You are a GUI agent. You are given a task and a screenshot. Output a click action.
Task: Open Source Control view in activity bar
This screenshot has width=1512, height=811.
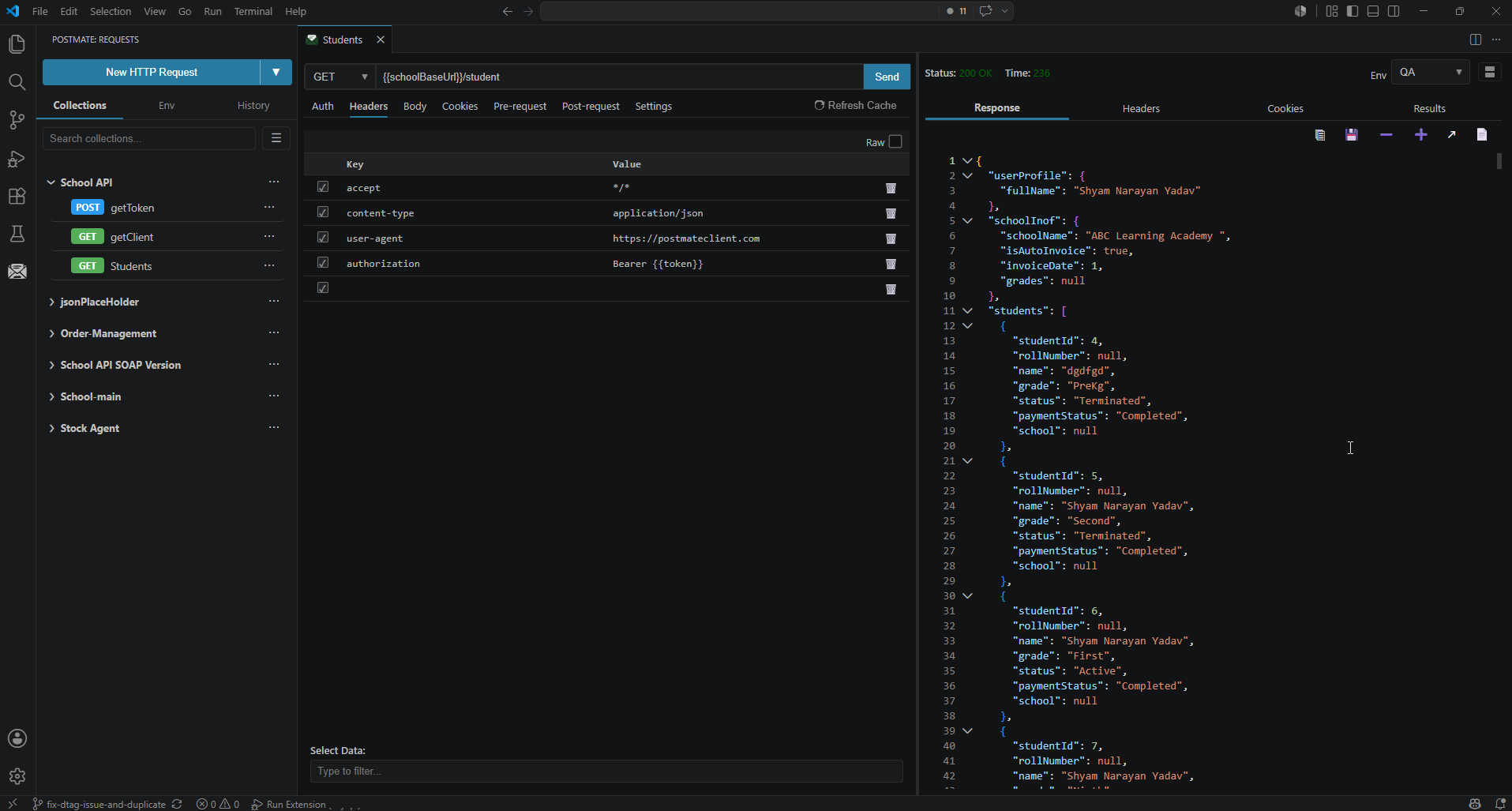tap(17, 120)
